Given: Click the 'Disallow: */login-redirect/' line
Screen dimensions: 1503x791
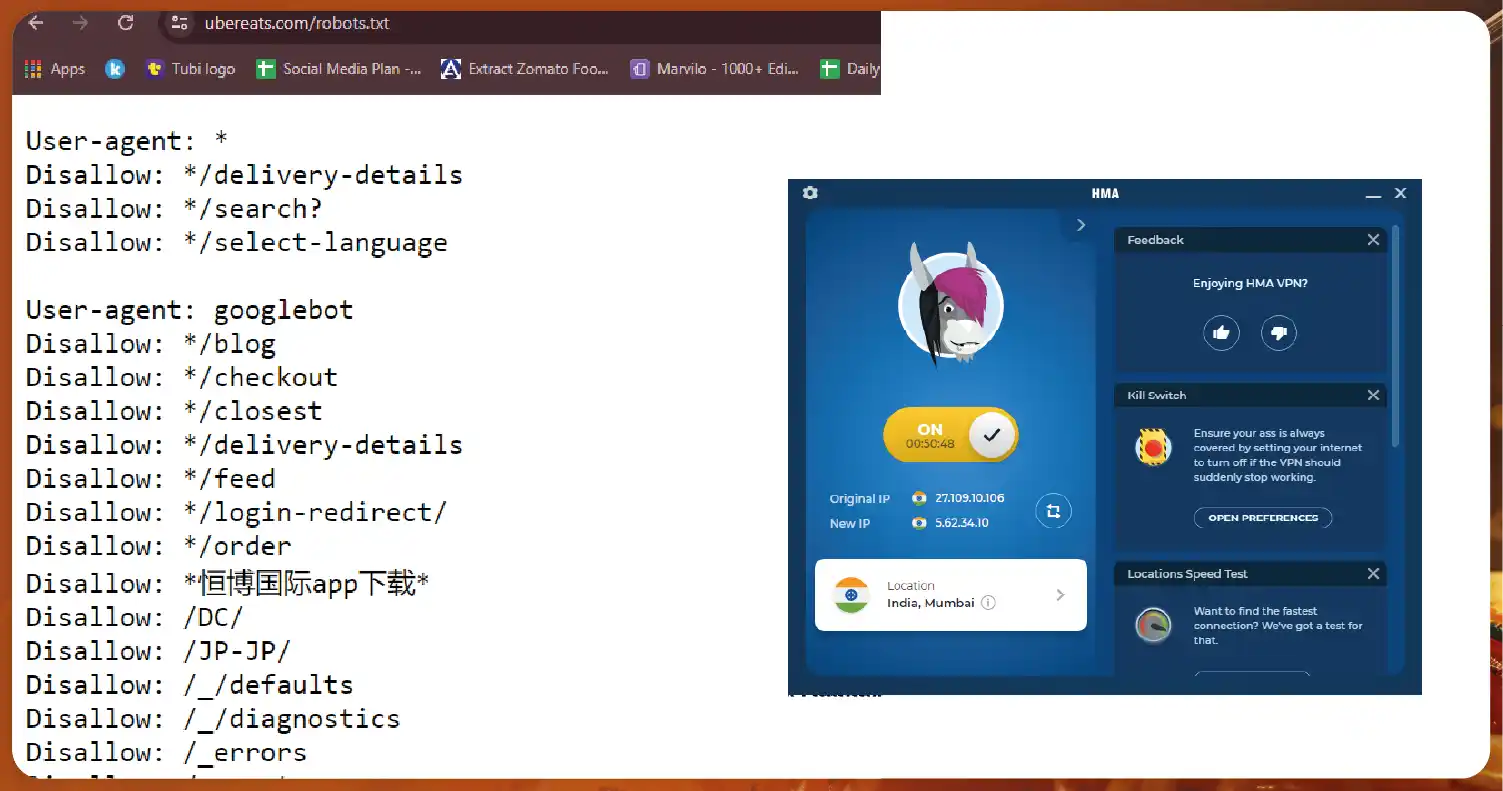Looking at the screenshot, I should click(x=237, y=512).
